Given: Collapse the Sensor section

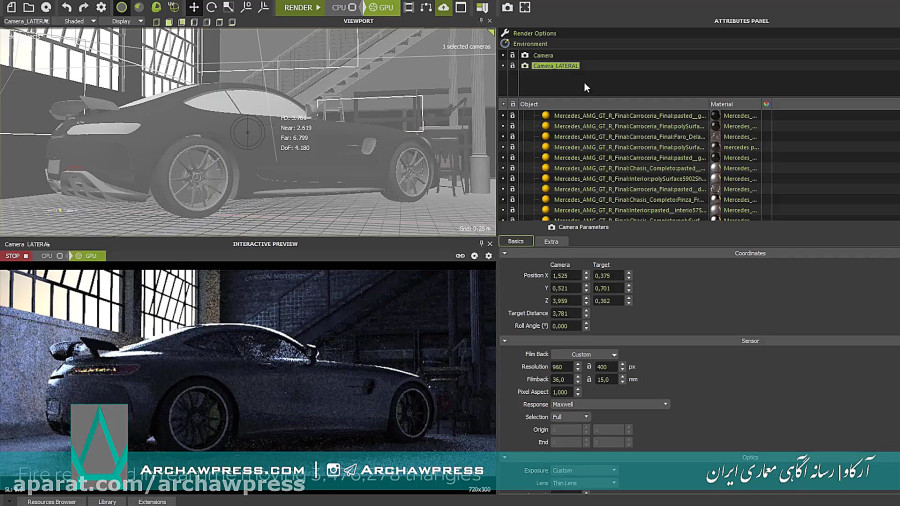Looking at the screenshot, I should [505, 341].
